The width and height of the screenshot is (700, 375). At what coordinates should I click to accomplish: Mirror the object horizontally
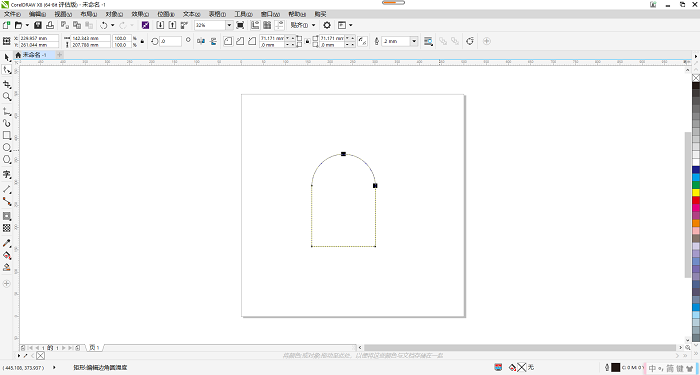point(201,41)
